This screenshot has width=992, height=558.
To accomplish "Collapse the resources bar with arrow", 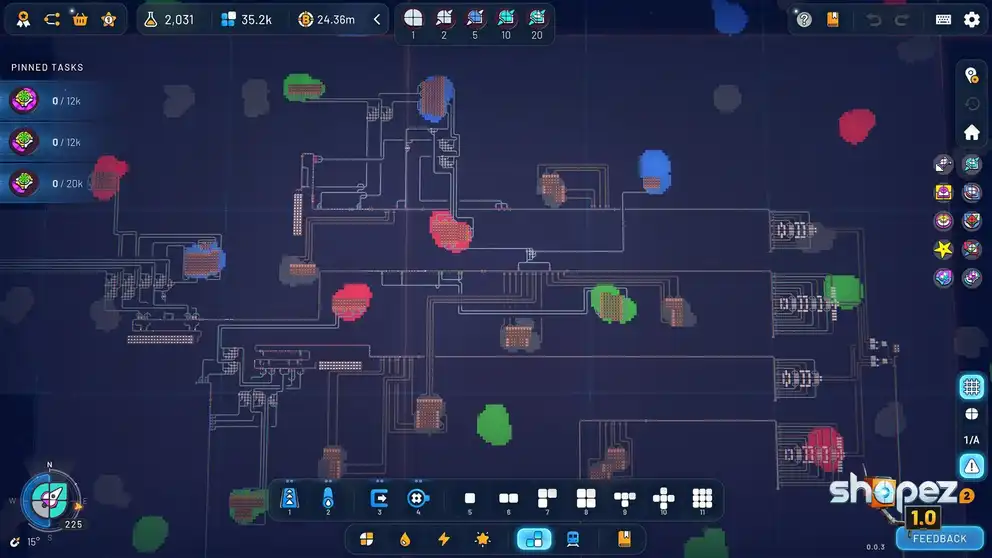I will tap(377, 19).
